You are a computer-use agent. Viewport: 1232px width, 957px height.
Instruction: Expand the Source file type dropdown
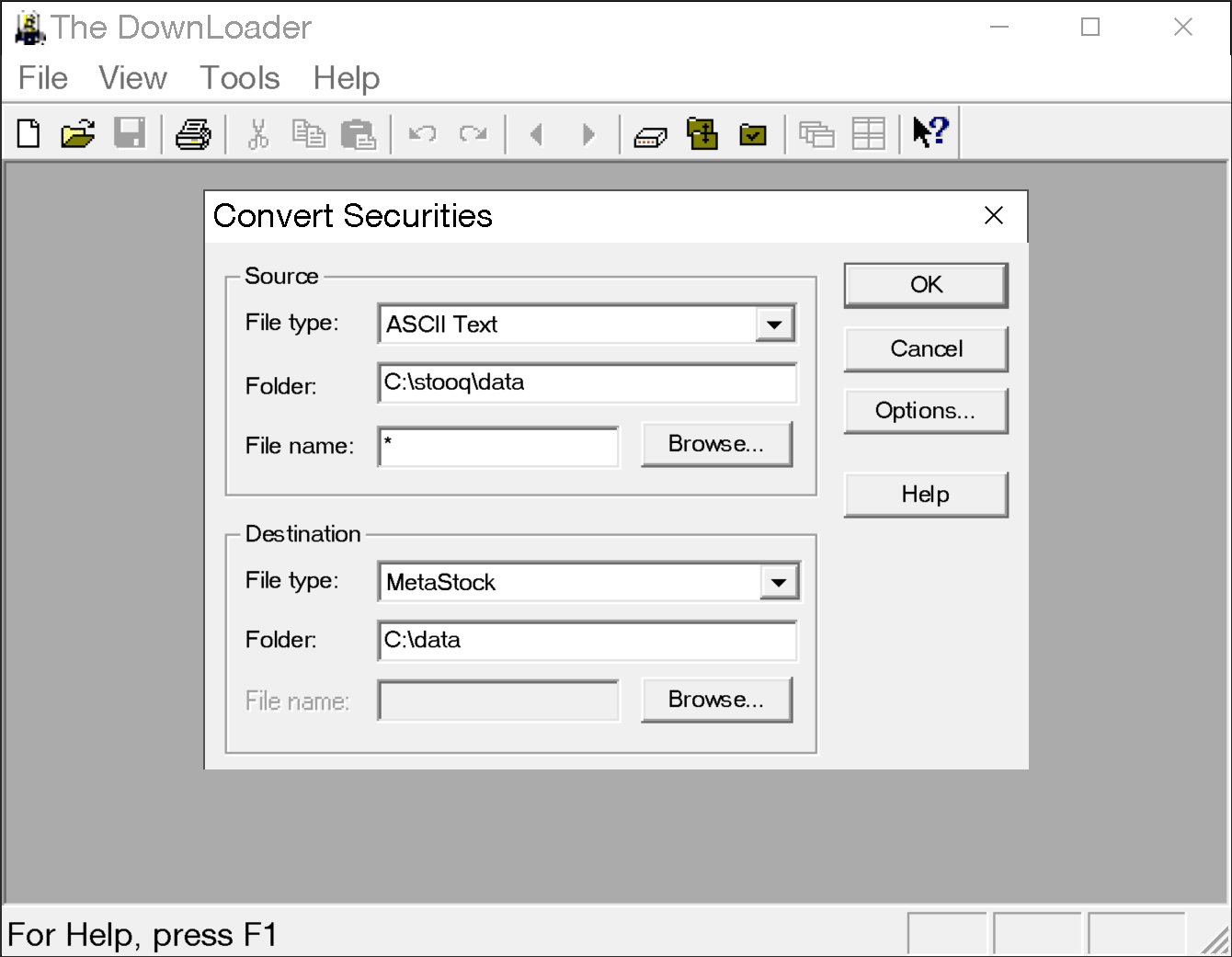click(775, 325)
